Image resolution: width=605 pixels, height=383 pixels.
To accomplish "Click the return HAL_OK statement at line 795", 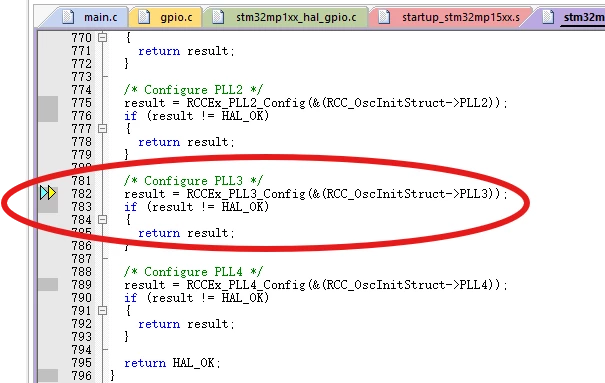I will click(172, 363).
